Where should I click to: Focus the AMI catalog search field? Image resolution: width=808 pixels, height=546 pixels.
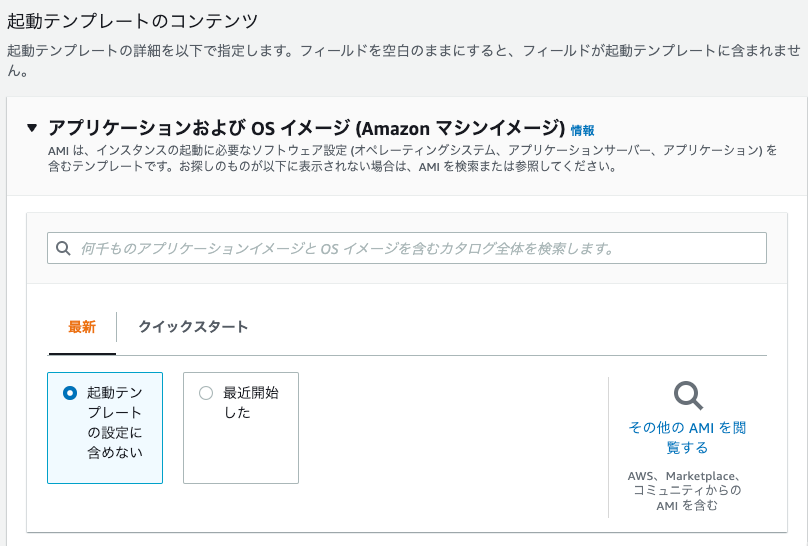coord(407,248)
